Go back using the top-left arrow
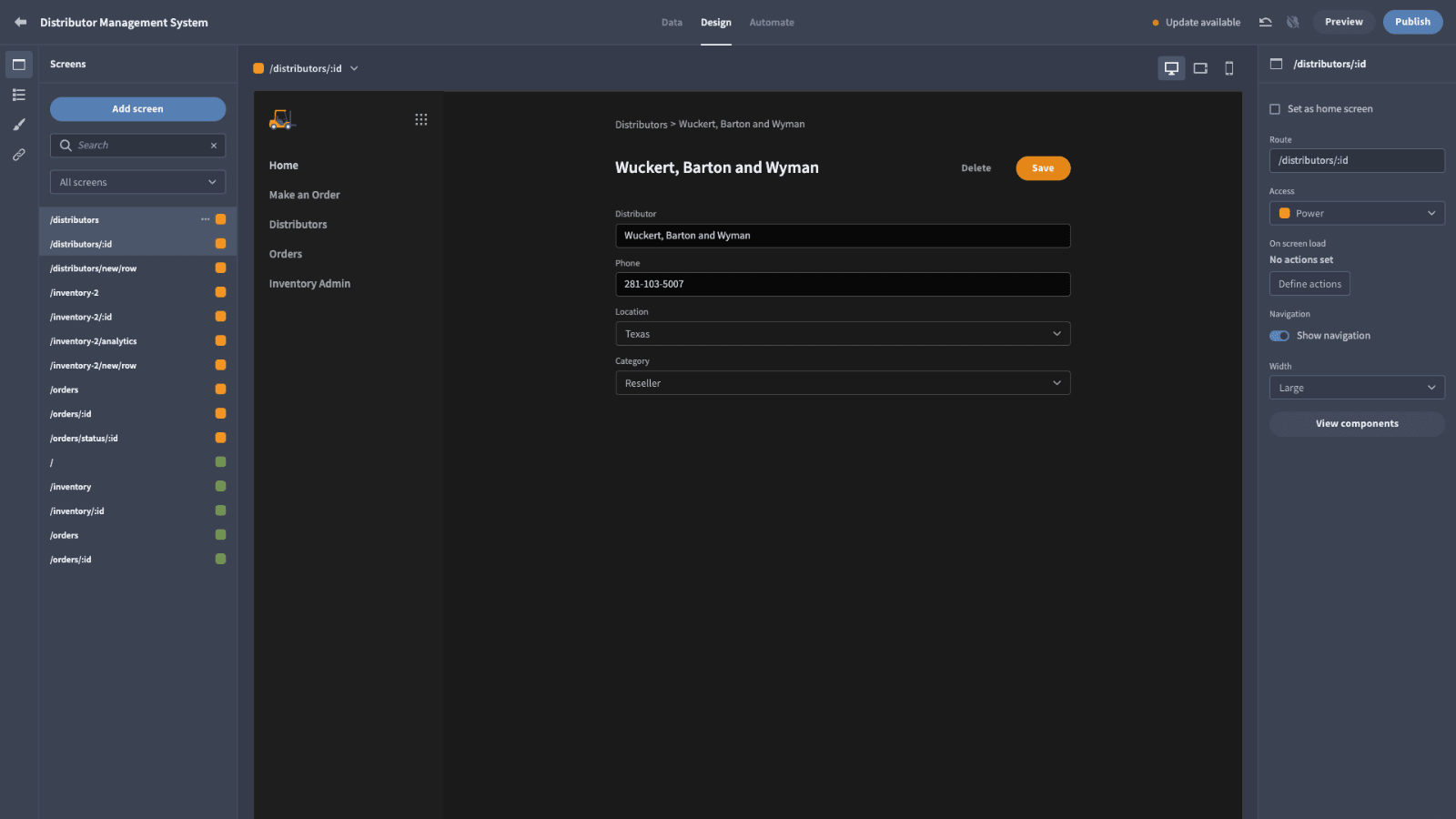1456x819 pixels. click(20, 22)
